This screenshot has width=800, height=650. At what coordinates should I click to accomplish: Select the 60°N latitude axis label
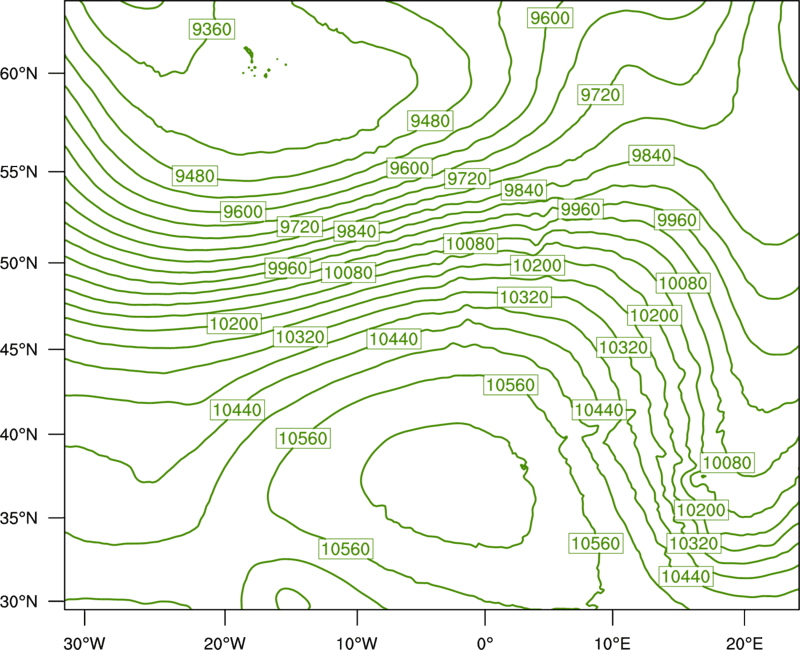point(19,73)
